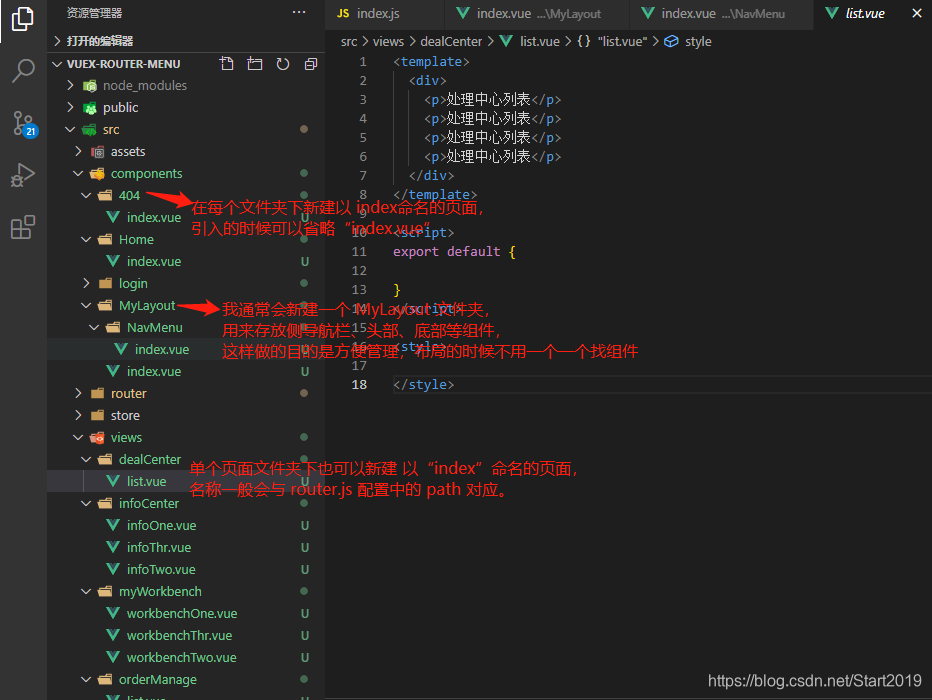Collapse the views folder

point(186,437)
